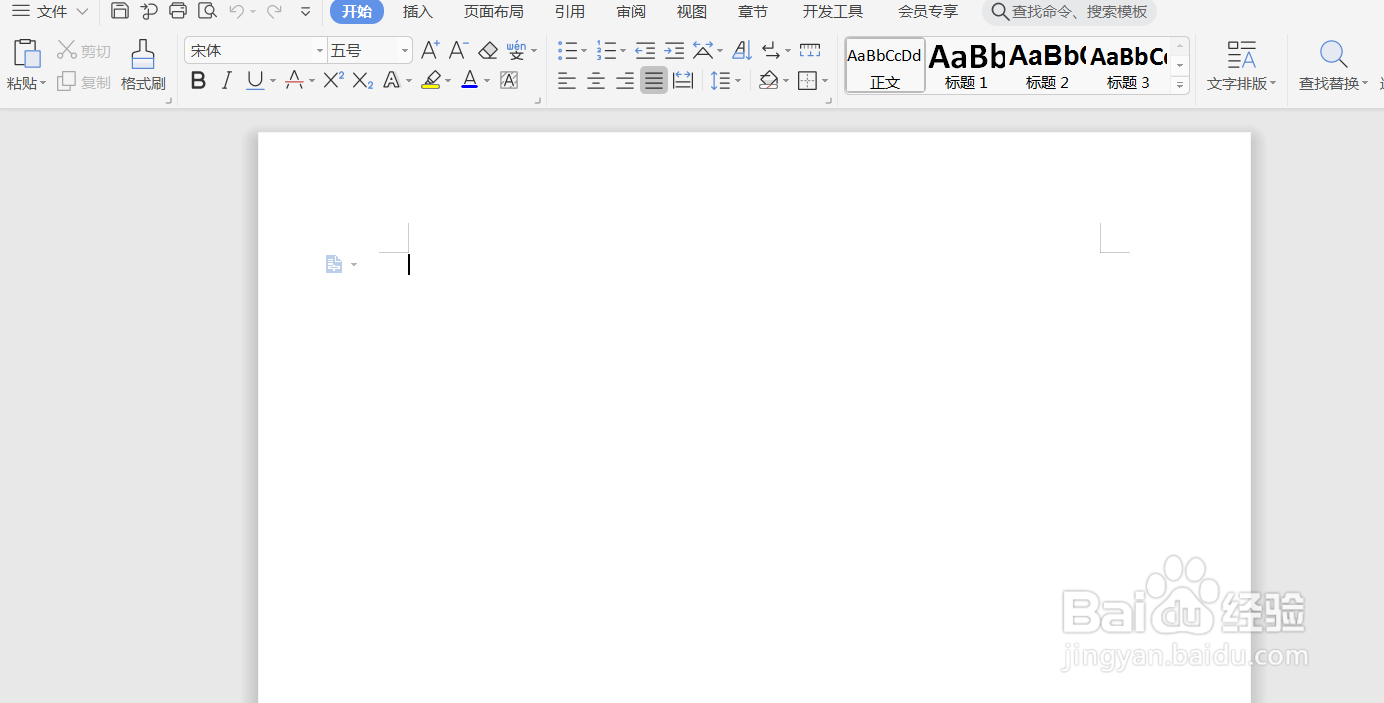Toggle Italic formatting
Viewport: 1384px width, 703px height.
coord(226,81)
